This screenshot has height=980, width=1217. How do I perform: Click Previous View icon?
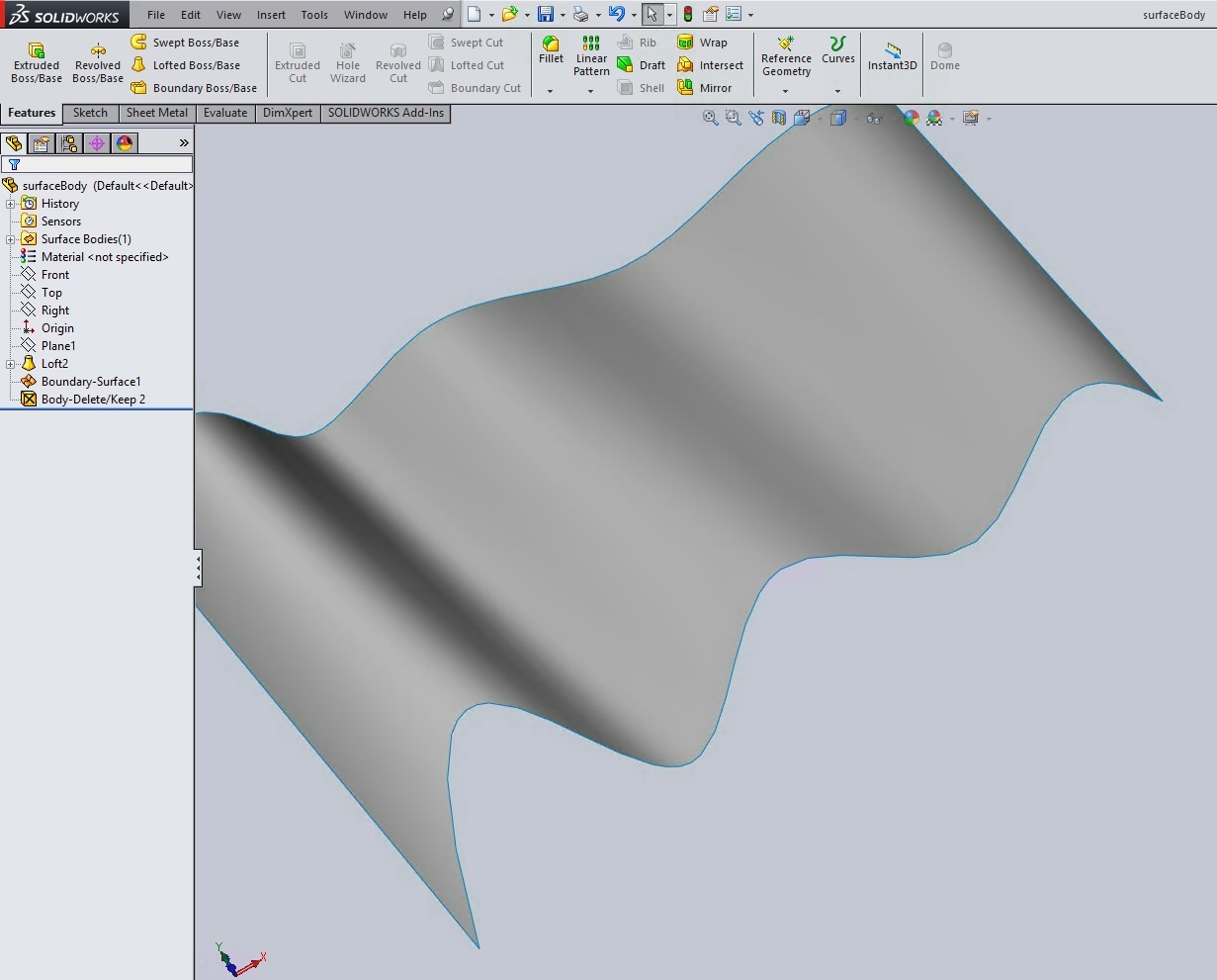click(x=756, y=118)
